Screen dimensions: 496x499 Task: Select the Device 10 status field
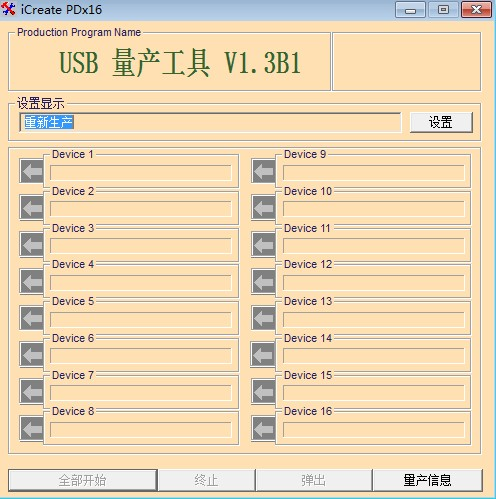[374, 209]
